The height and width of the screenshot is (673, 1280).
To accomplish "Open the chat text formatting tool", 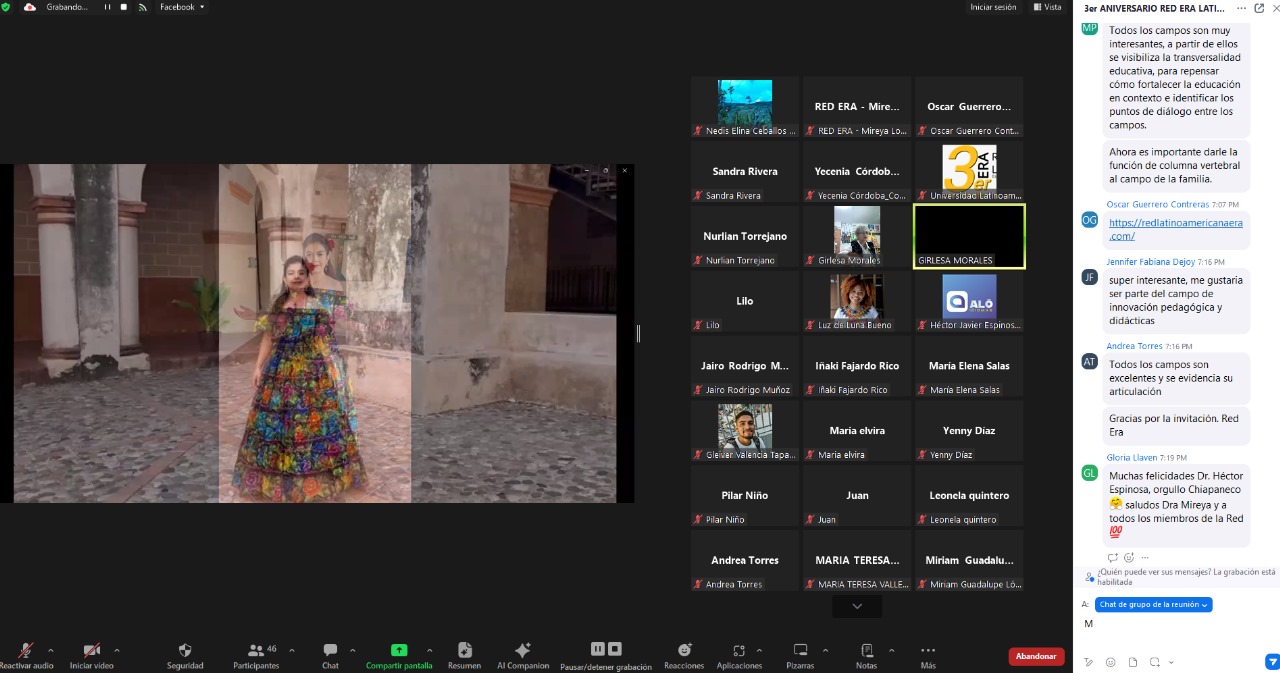I will click(1089, 662).
